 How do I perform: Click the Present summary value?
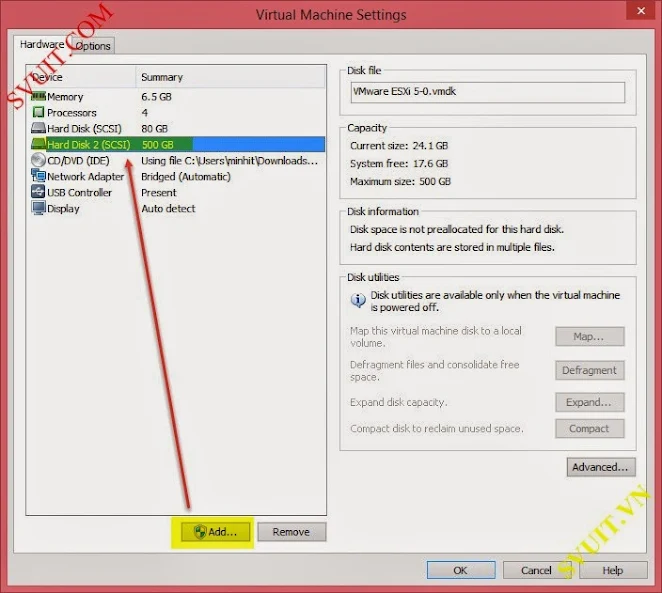click(x=159, y=192)
